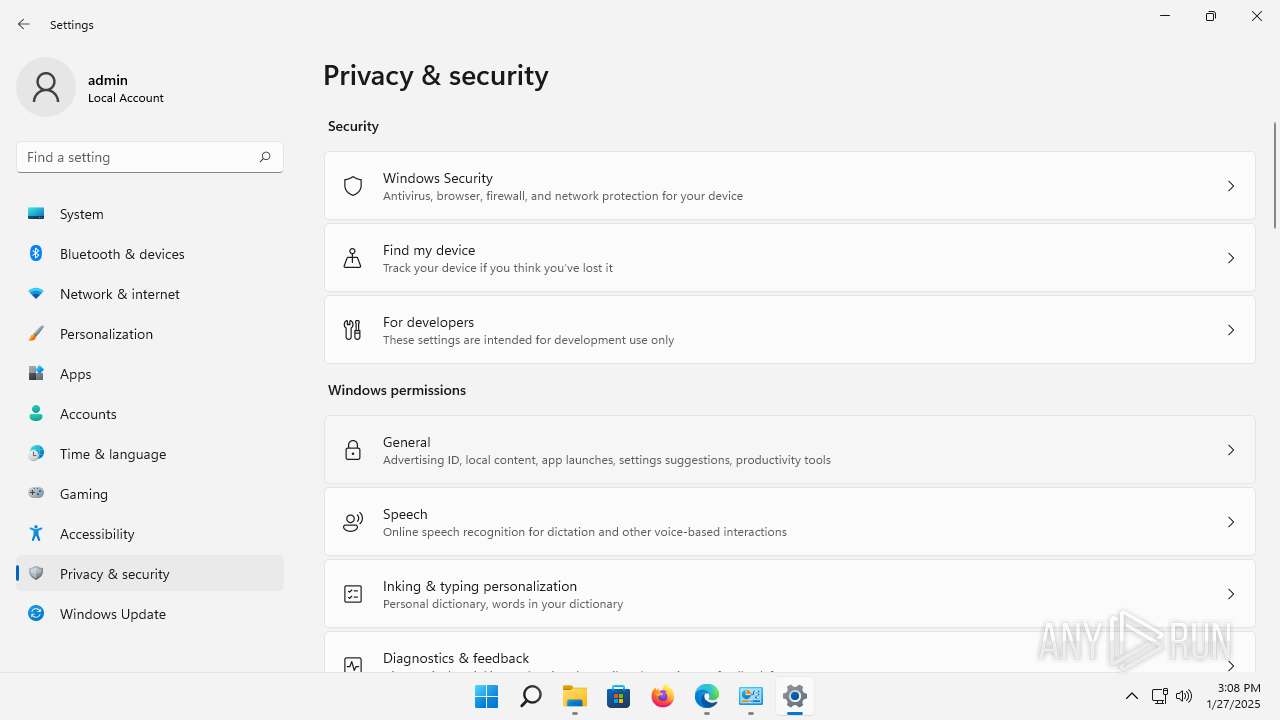Image resolution: width=1280 pixels, height=720 pixels.
Task: Click the For developers tools icon
Action: tap(353, 330)
